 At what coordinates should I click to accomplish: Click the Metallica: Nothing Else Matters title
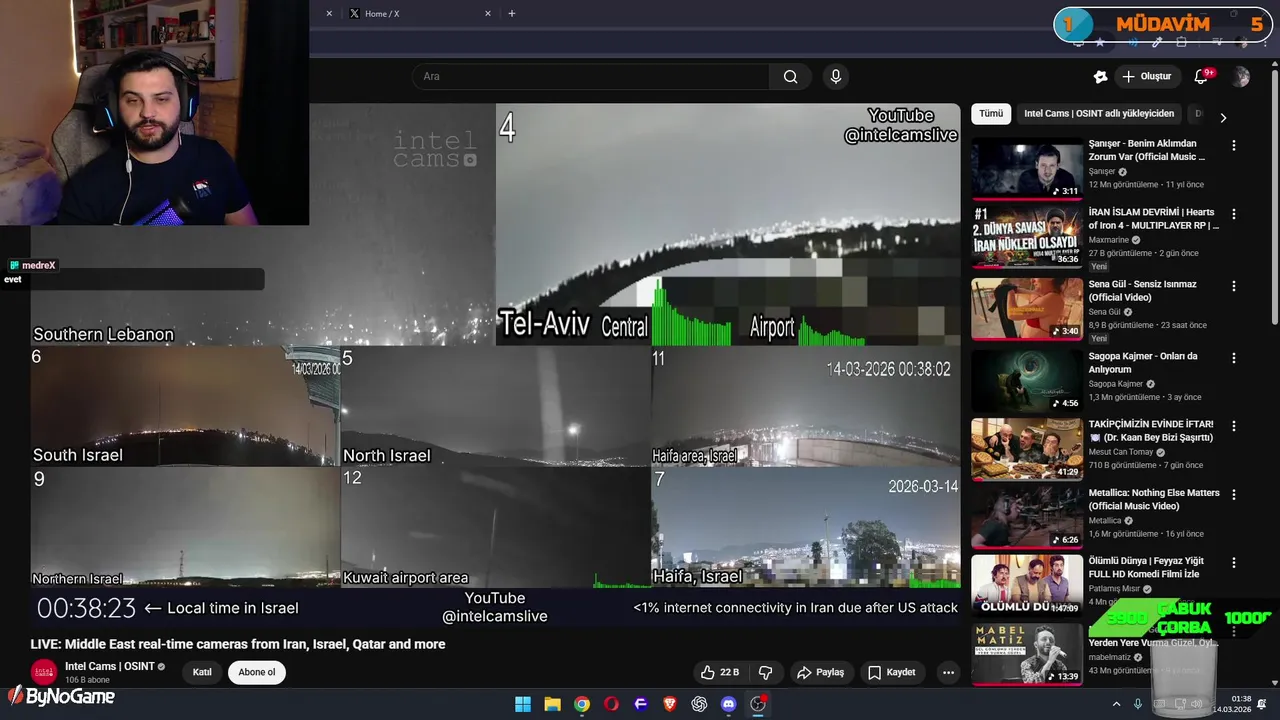1154,499
